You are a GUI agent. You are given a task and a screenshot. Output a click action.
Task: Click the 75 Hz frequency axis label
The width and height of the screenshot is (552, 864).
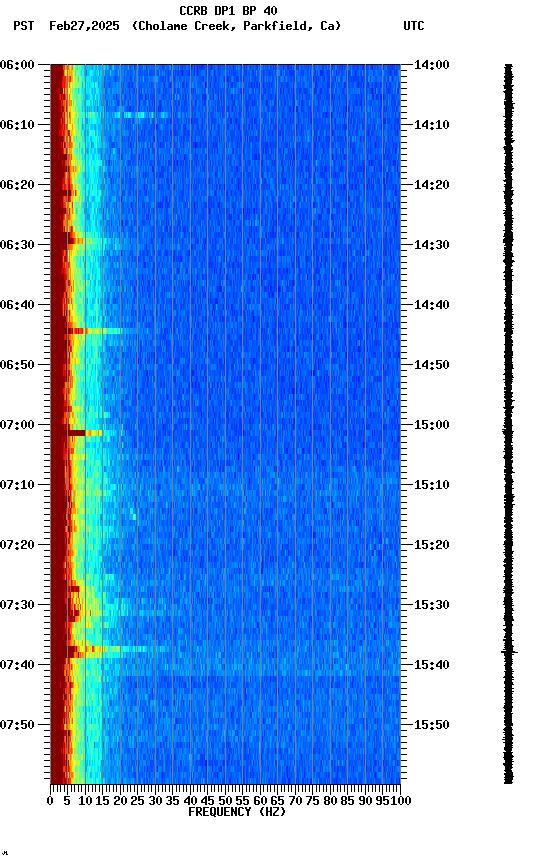pos(312,801)
